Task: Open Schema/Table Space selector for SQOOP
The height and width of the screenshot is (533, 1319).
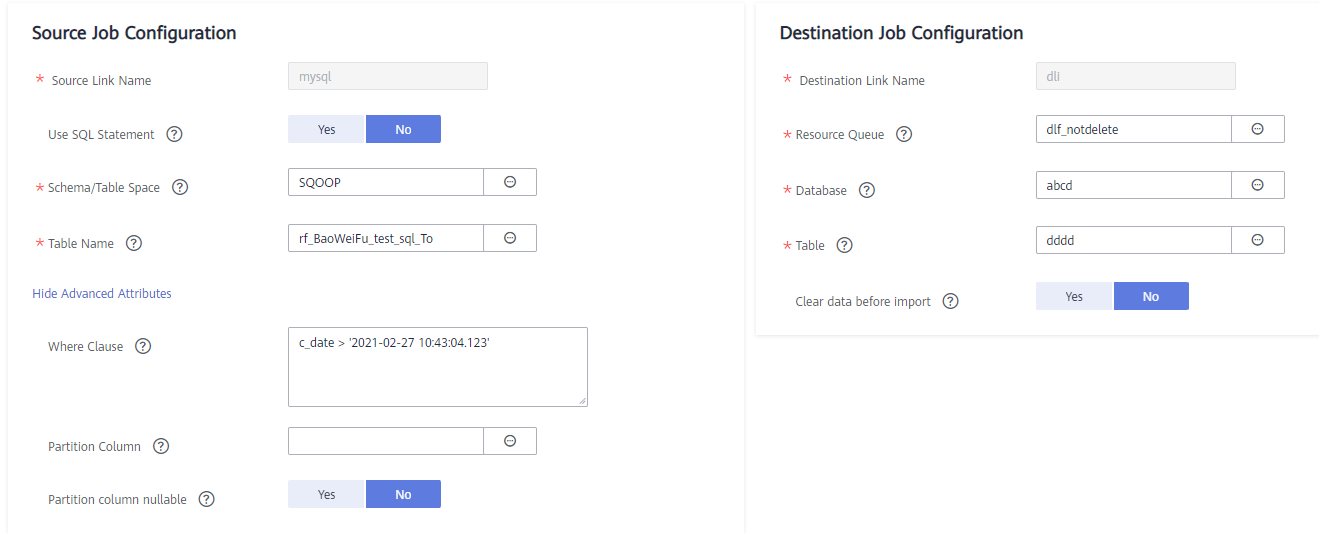Action: pos(510,182)
